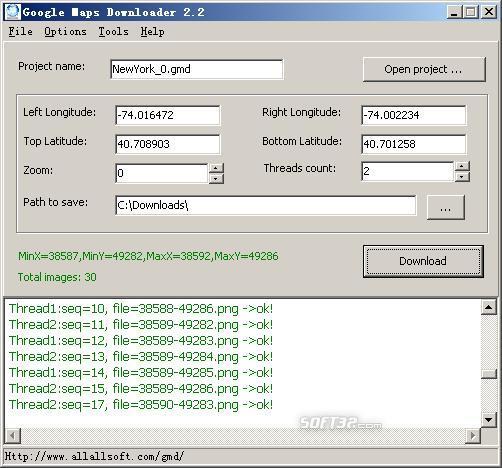Click the vertical scrollbar thumb in log
The image size is (502, 468).
[488, 374]
